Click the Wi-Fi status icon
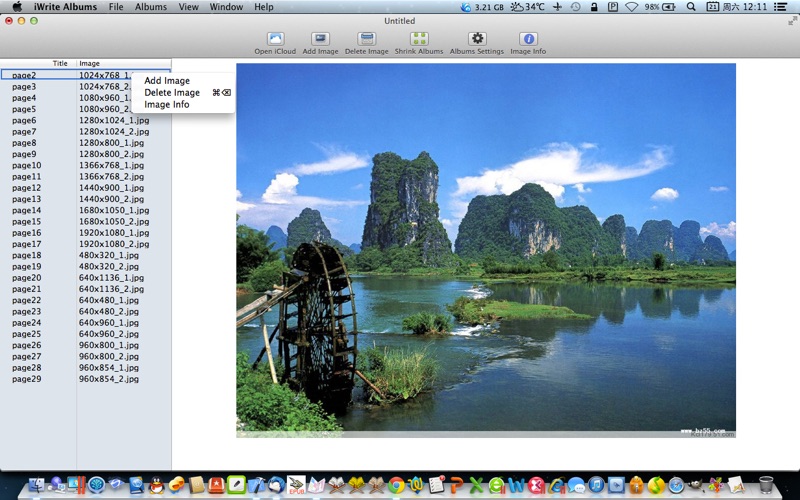The width and height of the screenshot is (800, 500). click(632, 7)
